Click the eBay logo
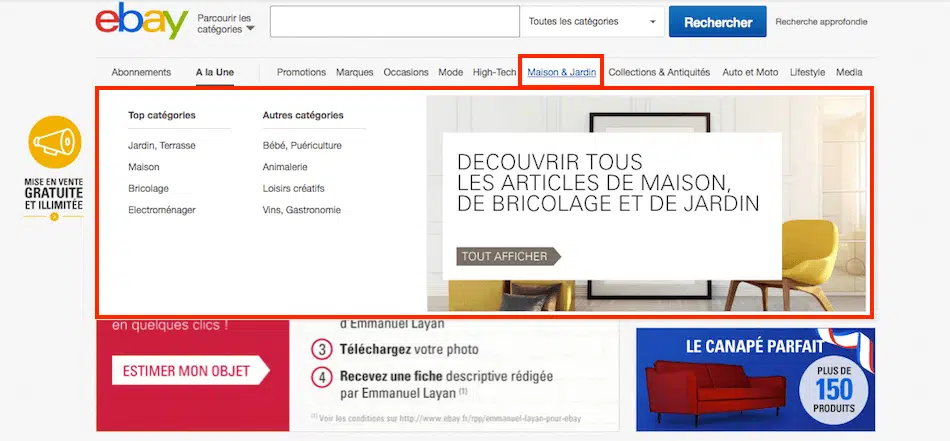Viewport: 950px width, 441px height. 141,22
